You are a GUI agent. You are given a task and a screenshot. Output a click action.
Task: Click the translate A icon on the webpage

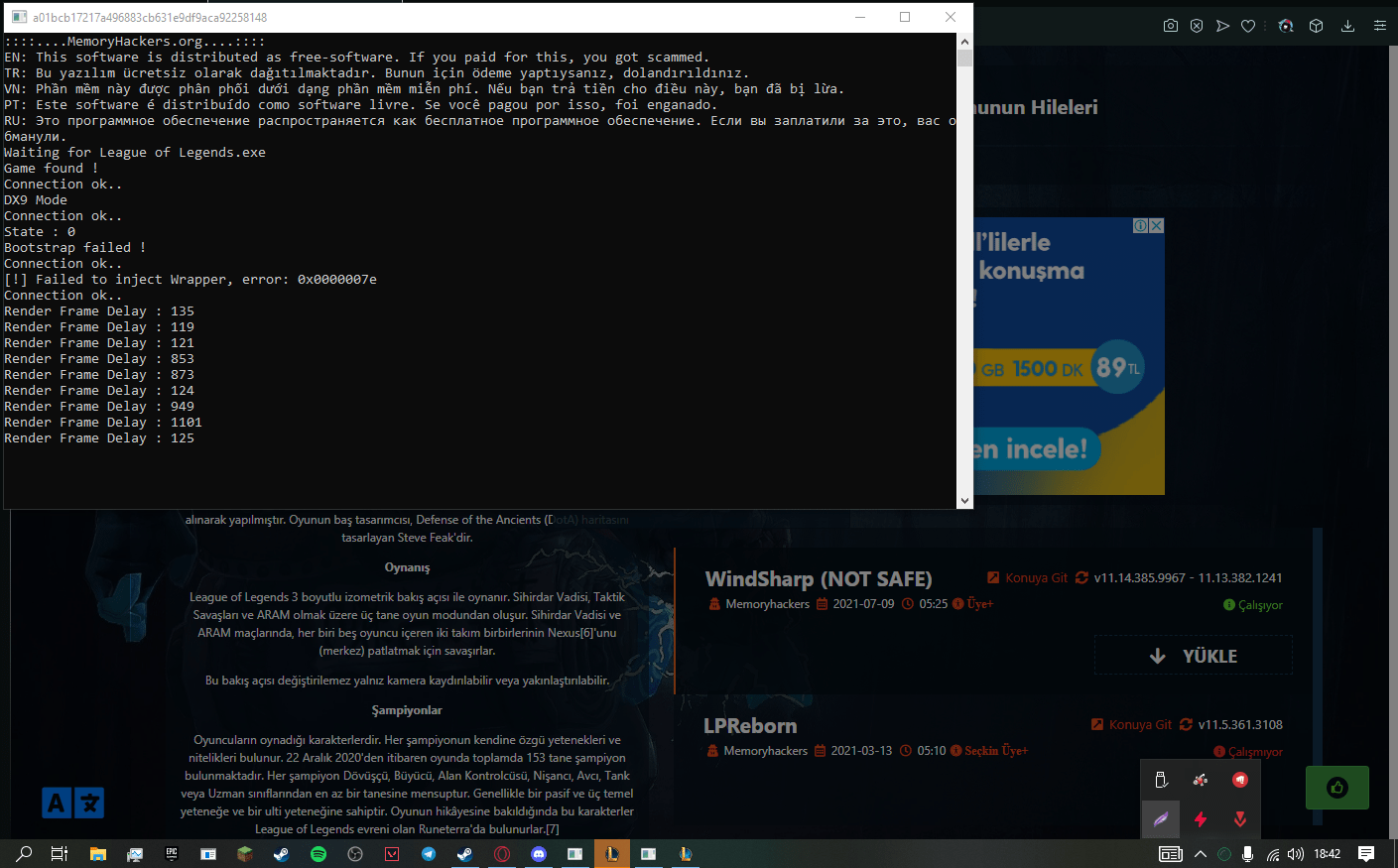tap(72, 803)
